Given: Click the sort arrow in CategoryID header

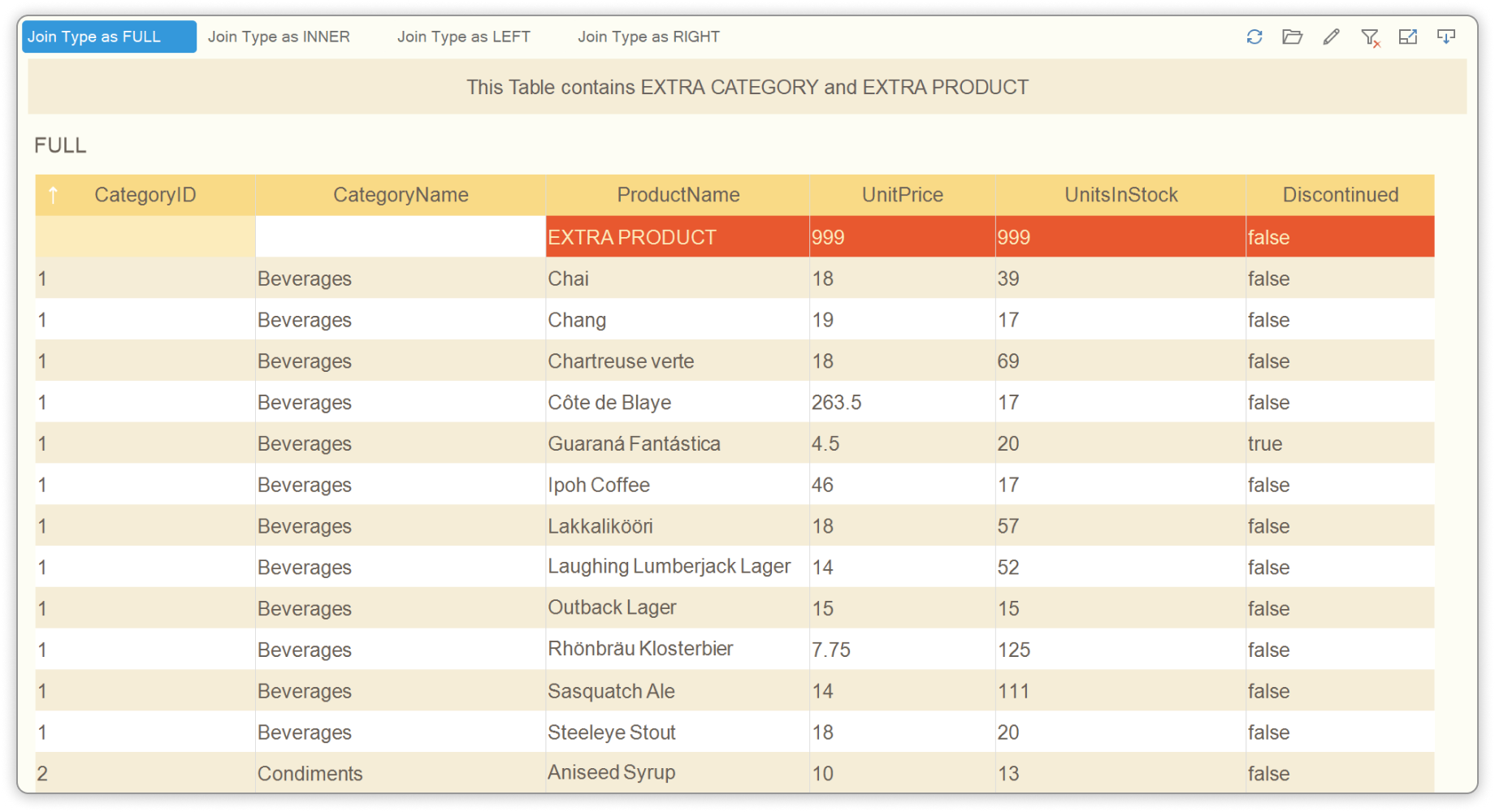Looking at the screenshot, I should [54, 195].
